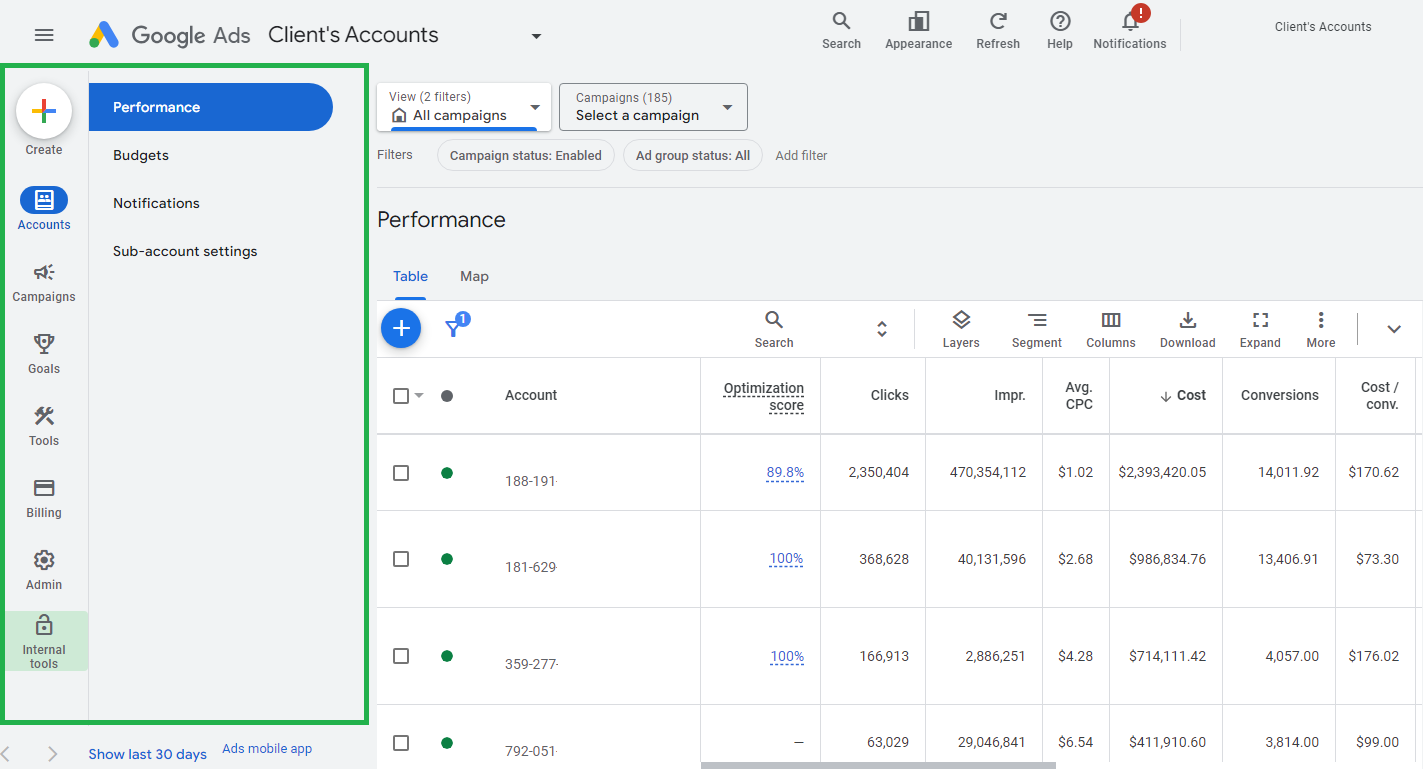Open Admin gear in sidebar
Viewport: 1423px width, 769px height.
click(44, 570)
